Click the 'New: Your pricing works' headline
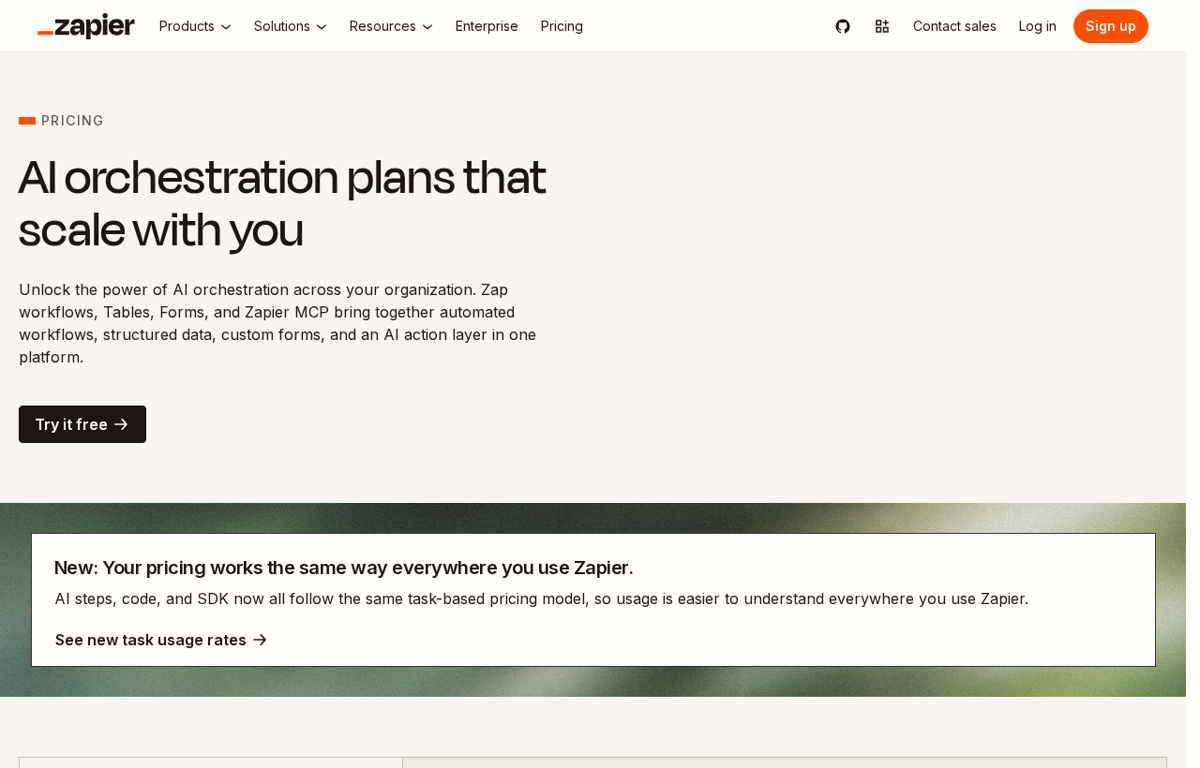Viewport: 1200px width, 768px height. point(343,567)
